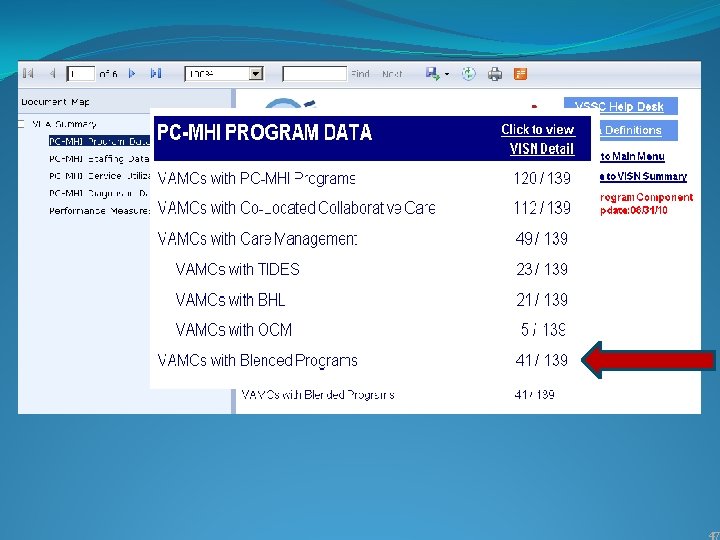The image size is (720, 540).
Task: Select PC-MHI Staffing Data in document map
Action: [x=99, y=159]
